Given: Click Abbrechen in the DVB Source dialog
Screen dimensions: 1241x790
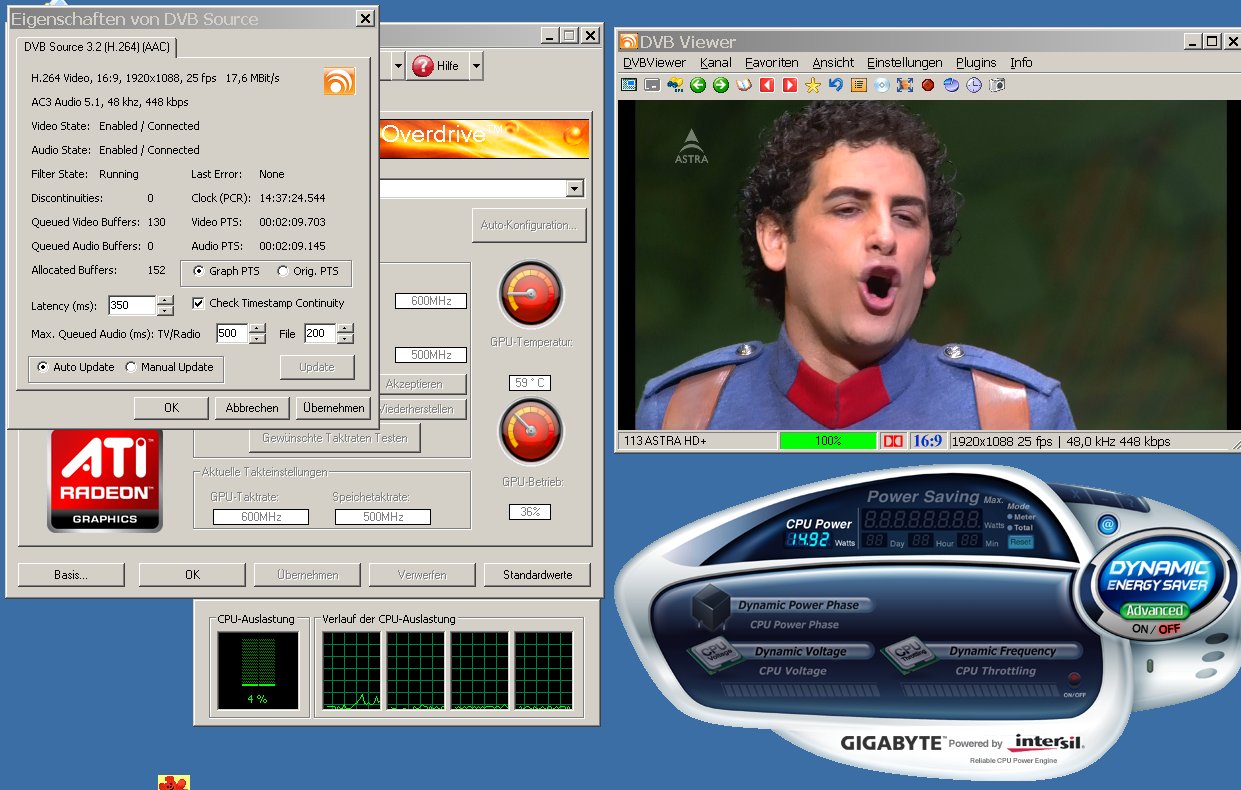Looking at the screenshot, I should click(252, 408).
